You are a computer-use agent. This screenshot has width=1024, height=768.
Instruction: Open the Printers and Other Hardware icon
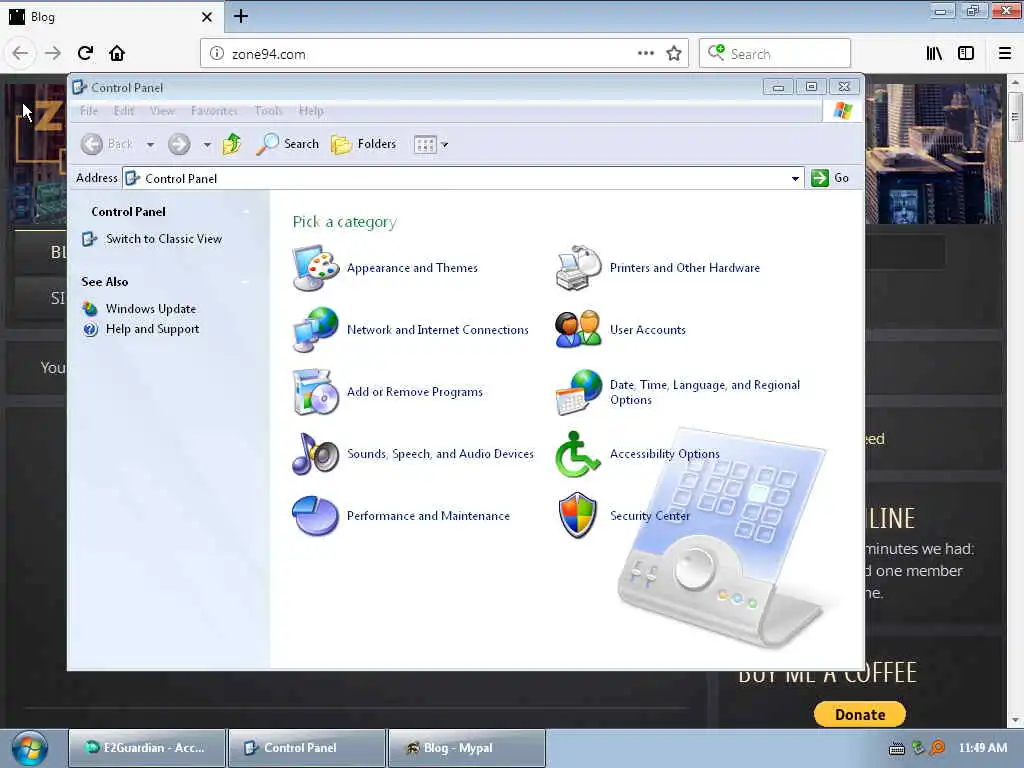pos(578,268)
